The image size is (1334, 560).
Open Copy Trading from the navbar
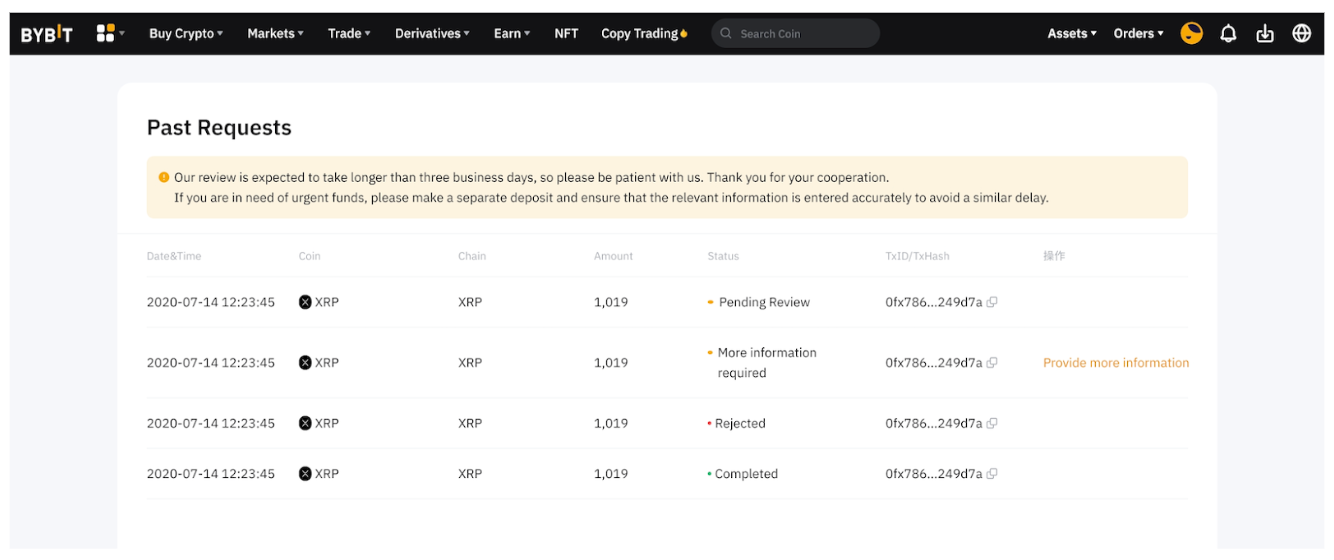(x=643, y=33)
